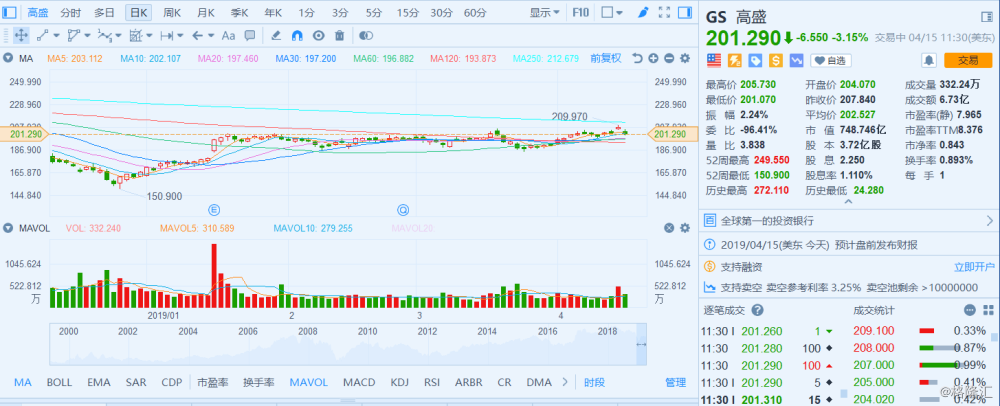This screenshot has width=1000, height=406.
Task: Switch to 分时 chart tab
Action: 71,12
